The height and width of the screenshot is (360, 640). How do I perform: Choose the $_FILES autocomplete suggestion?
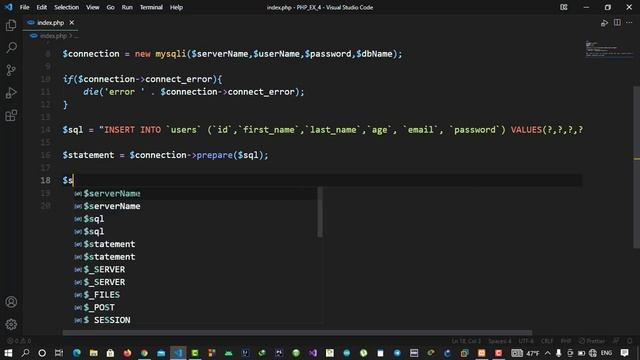(195, 295)
